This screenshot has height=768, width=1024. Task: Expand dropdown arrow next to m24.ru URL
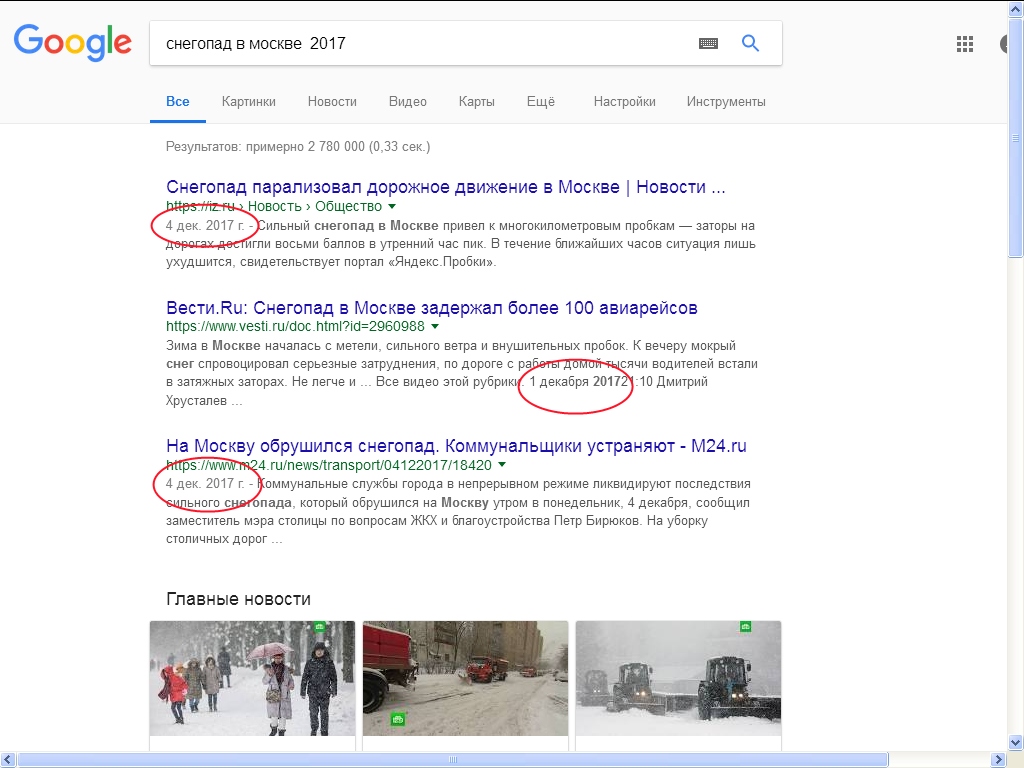(x=502, y=465)
